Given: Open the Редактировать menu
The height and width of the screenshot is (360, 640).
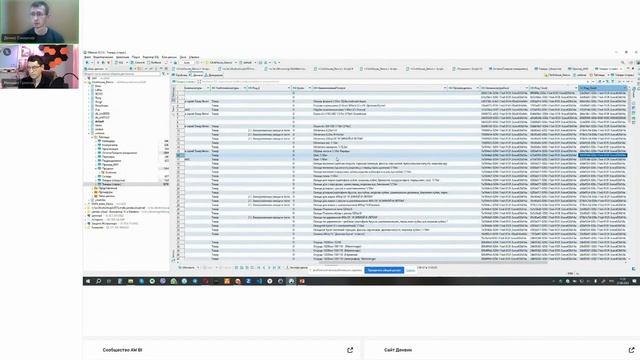Looking at the screenshot, I should pos(103,57).
